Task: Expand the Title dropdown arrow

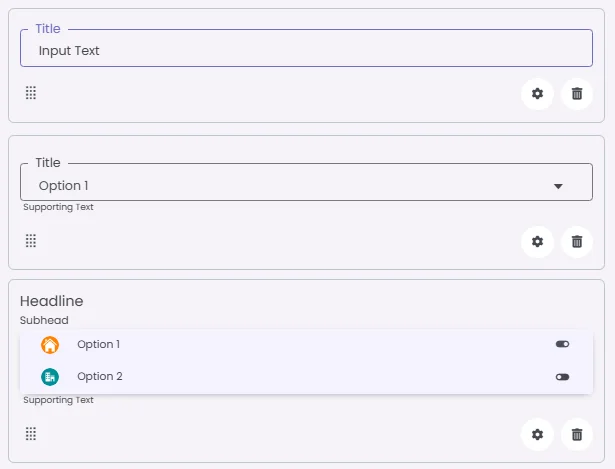Action: coord(558,186)
